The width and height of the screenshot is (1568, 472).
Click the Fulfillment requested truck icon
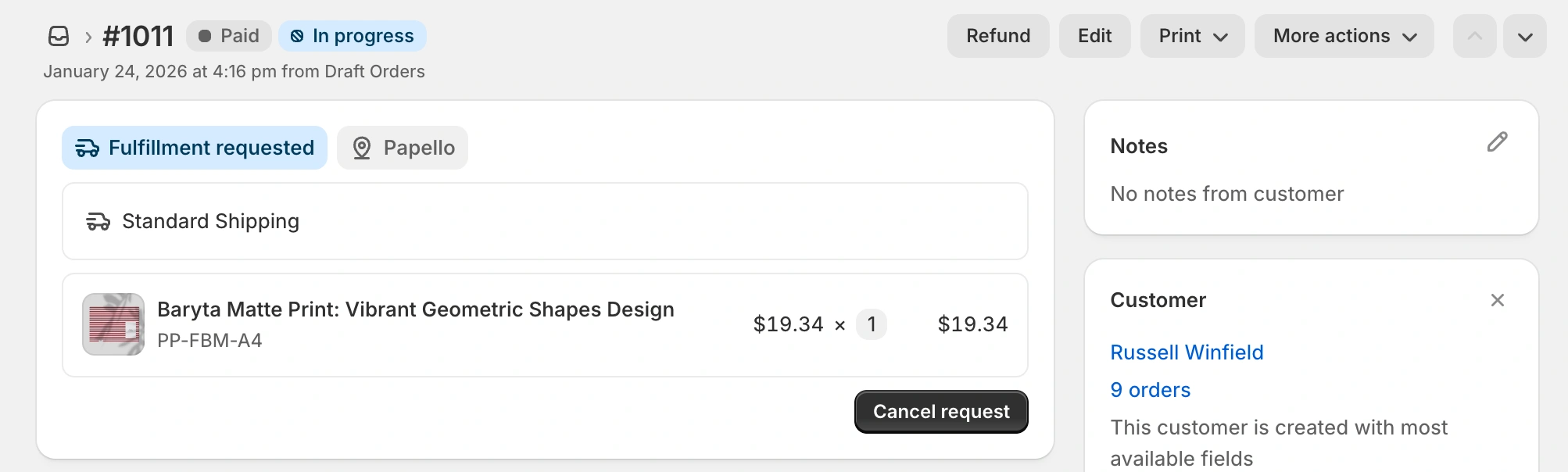87,147
